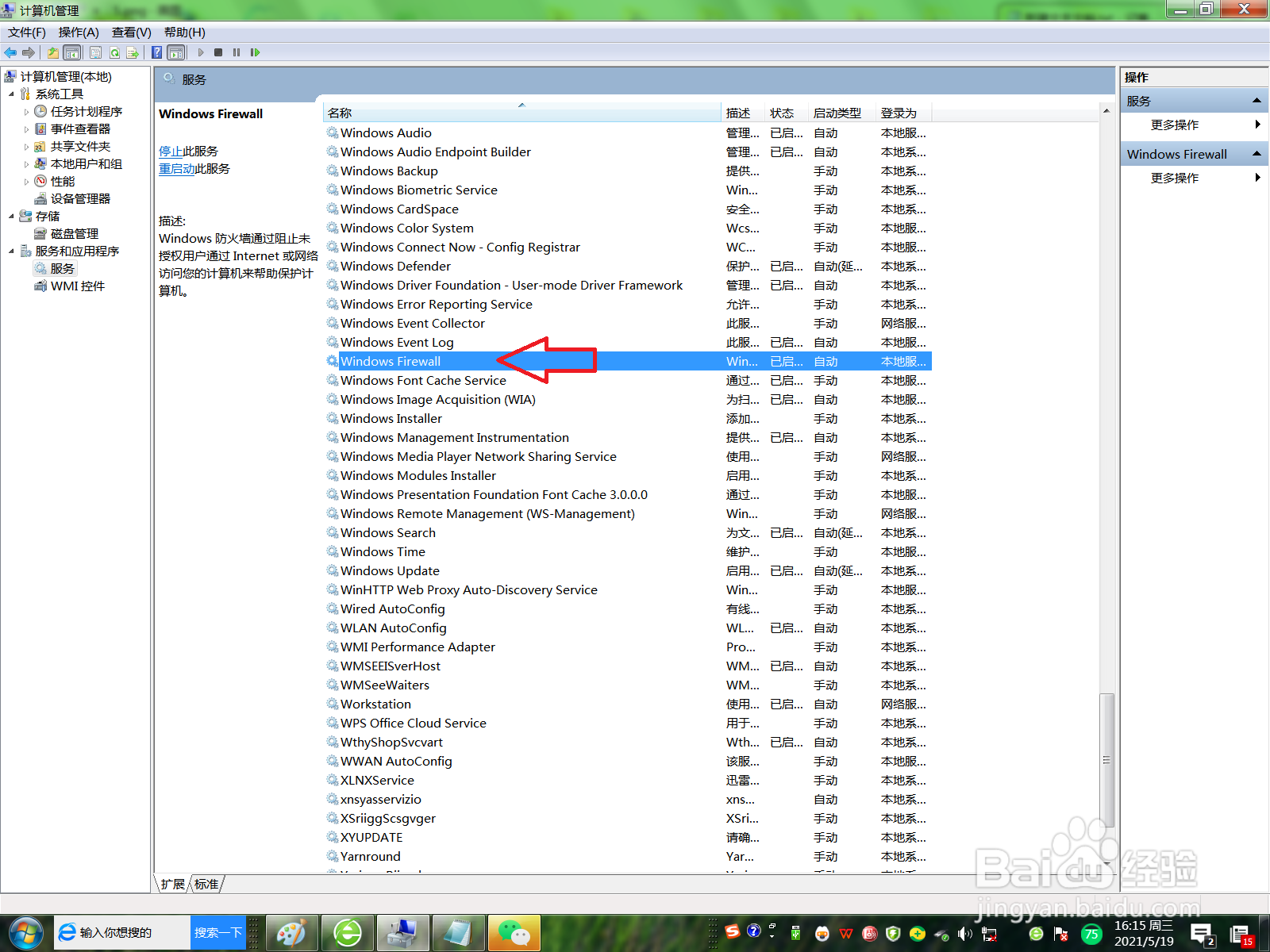Select the WLAN AutoConfig service row
Image resolution: width=1270 pixels, height=952 pixels.
(627, 628)
